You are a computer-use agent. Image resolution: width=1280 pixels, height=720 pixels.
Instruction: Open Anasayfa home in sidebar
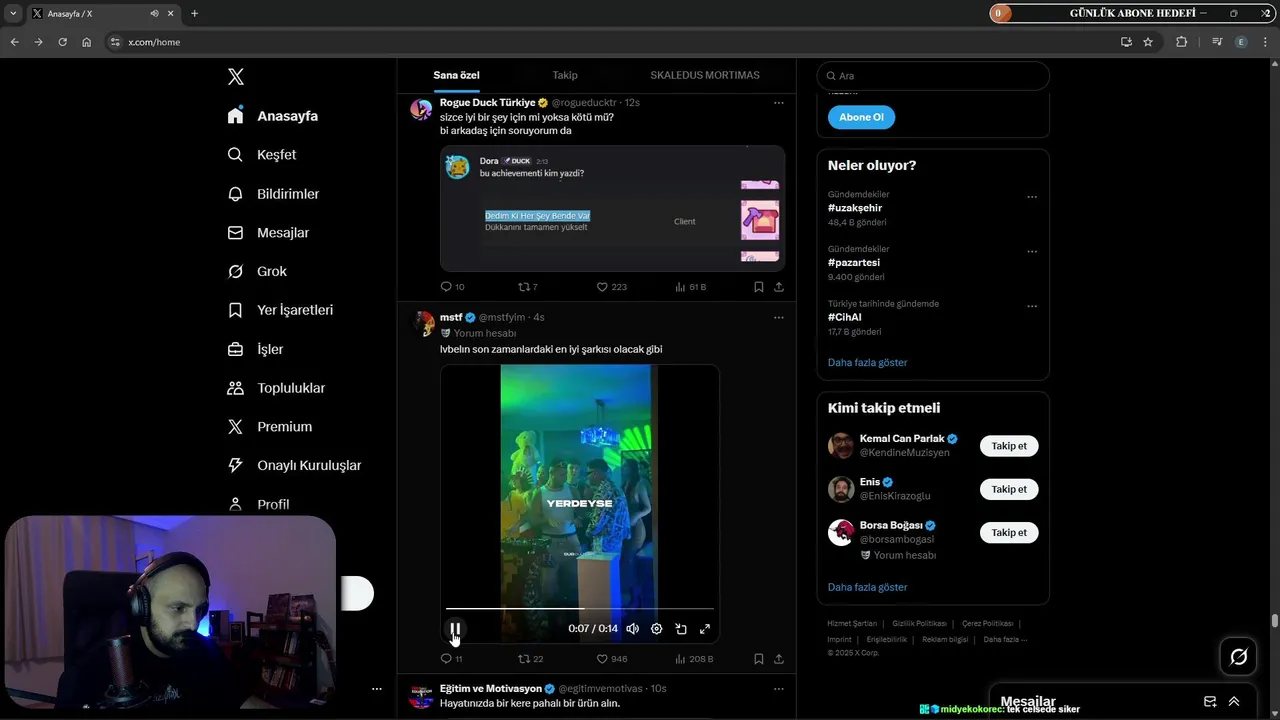[273, 116]
